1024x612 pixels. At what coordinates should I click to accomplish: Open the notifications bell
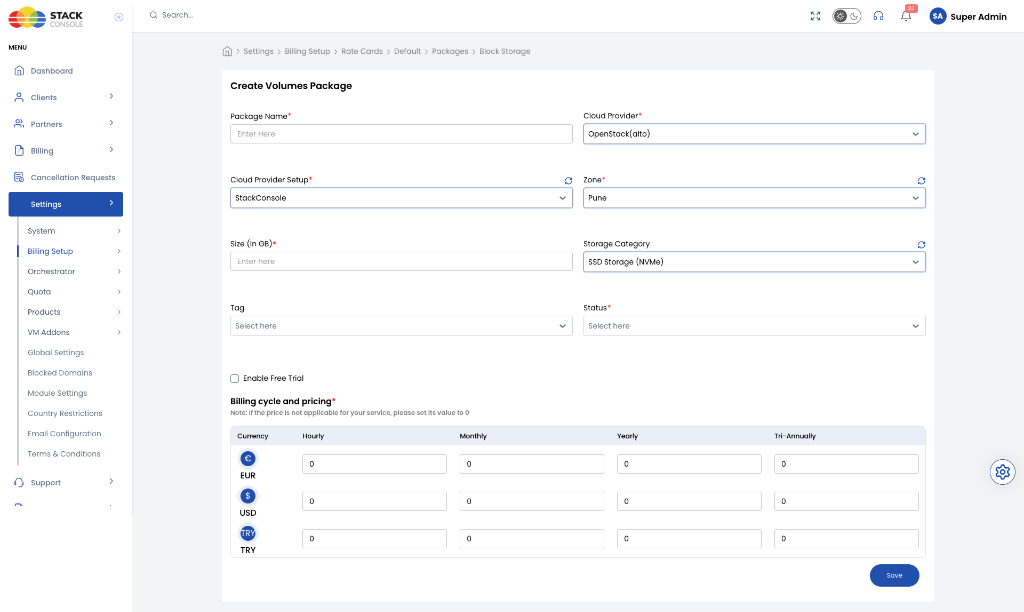point(906,16)
